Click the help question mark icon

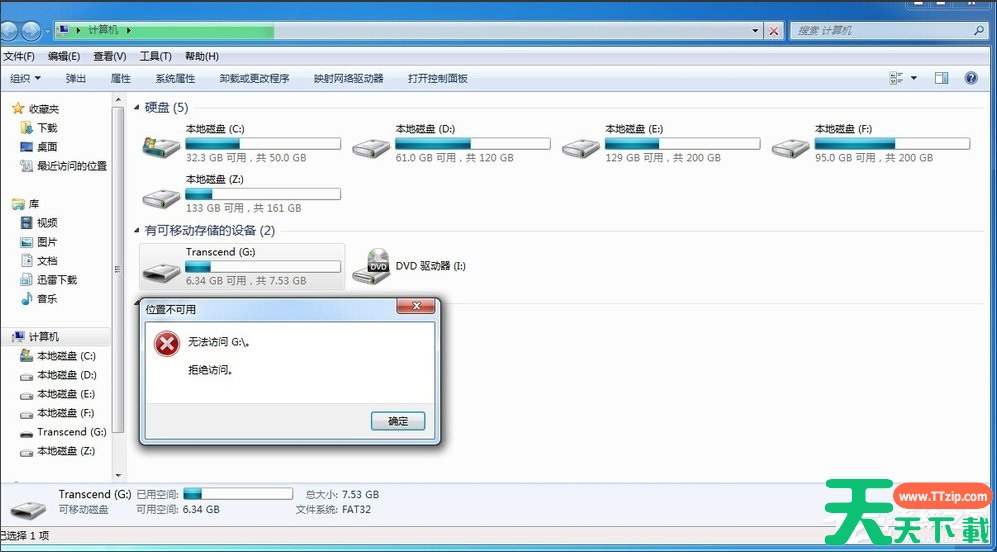coord(970,78)
